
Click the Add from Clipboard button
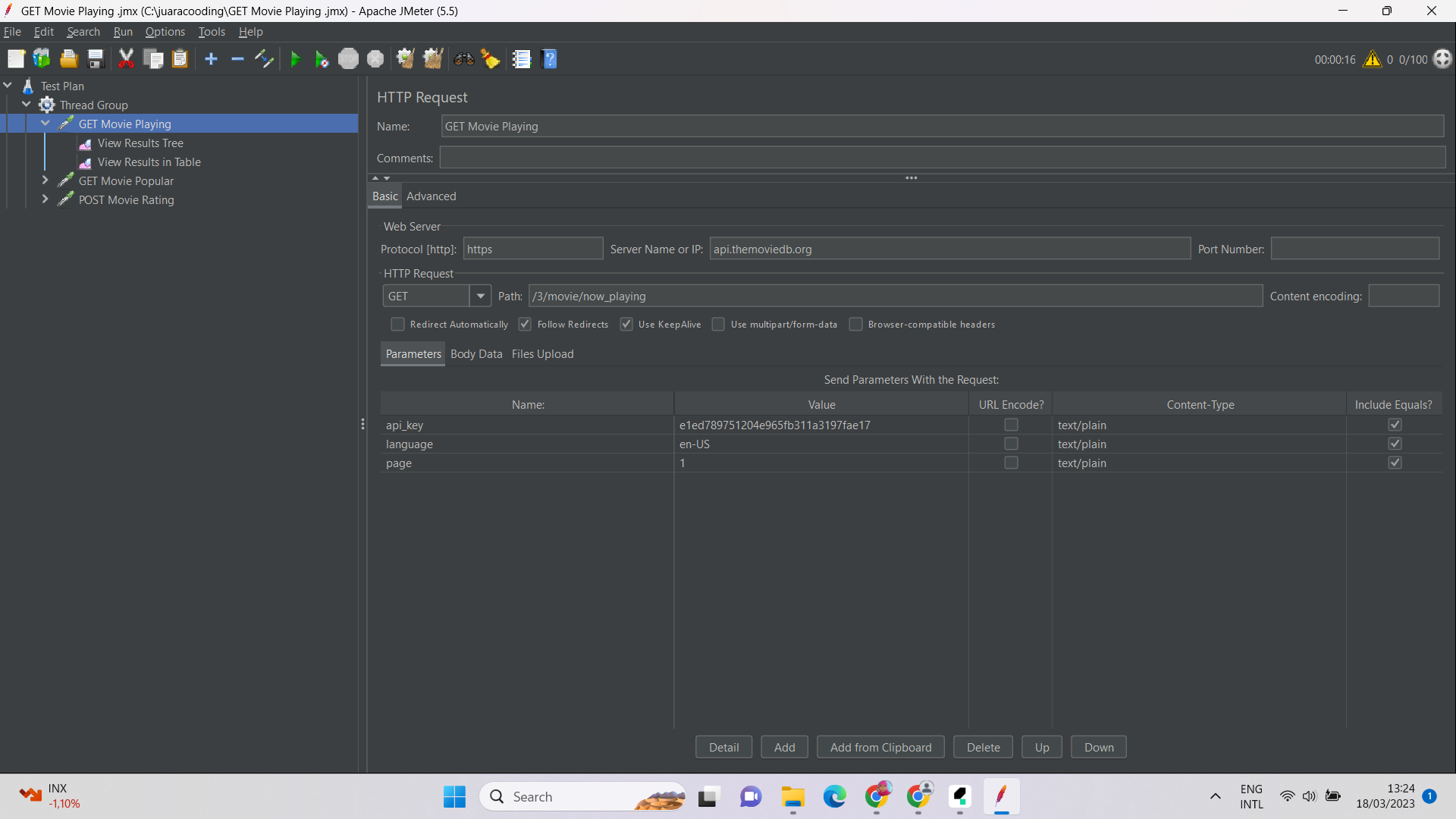point(880,748)
